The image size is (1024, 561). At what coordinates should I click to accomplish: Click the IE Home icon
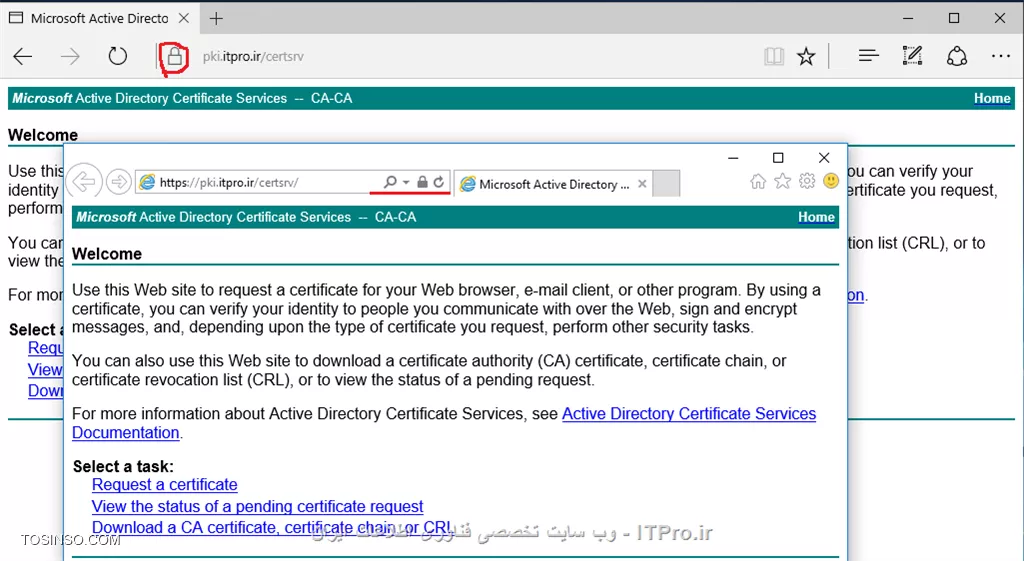pyautogui.click(x=758, y=182)
